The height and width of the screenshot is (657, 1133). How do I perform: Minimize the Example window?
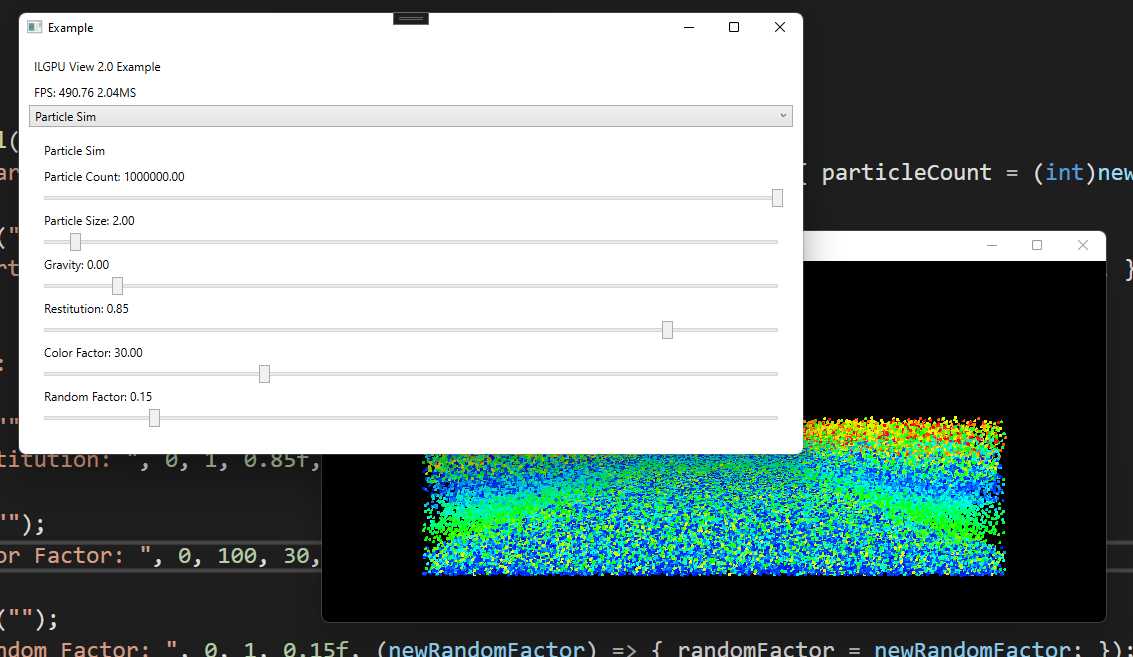click(689, 27)
